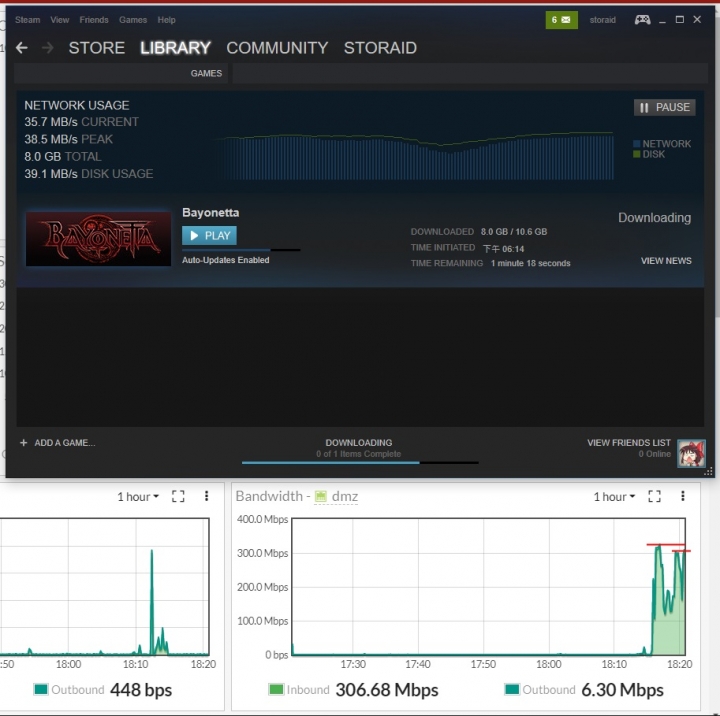Toggle Outbound series in left chart legend

[69, 690]
